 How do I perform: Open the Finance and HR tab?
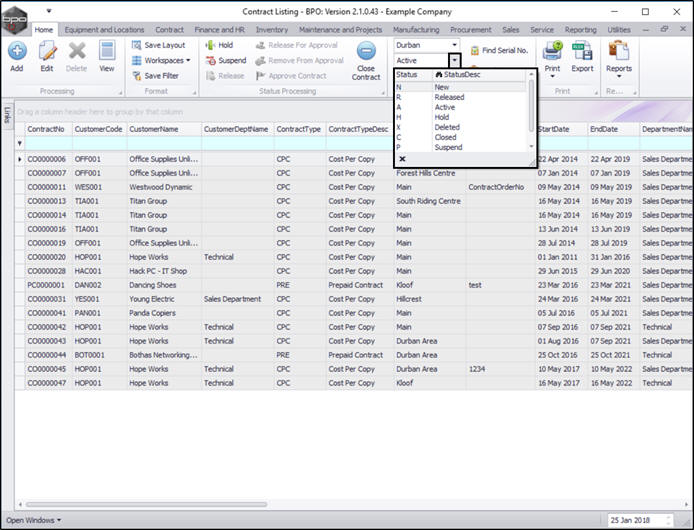[220, 30]
